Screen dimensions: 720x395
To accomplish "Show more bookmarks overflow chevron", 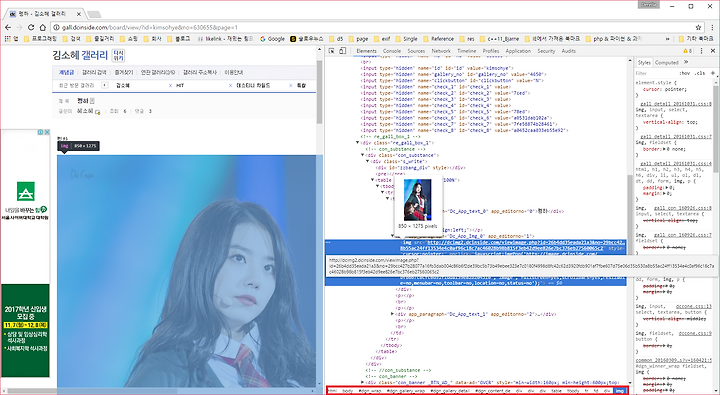I will pyautogui.click(x=667, y=39).
